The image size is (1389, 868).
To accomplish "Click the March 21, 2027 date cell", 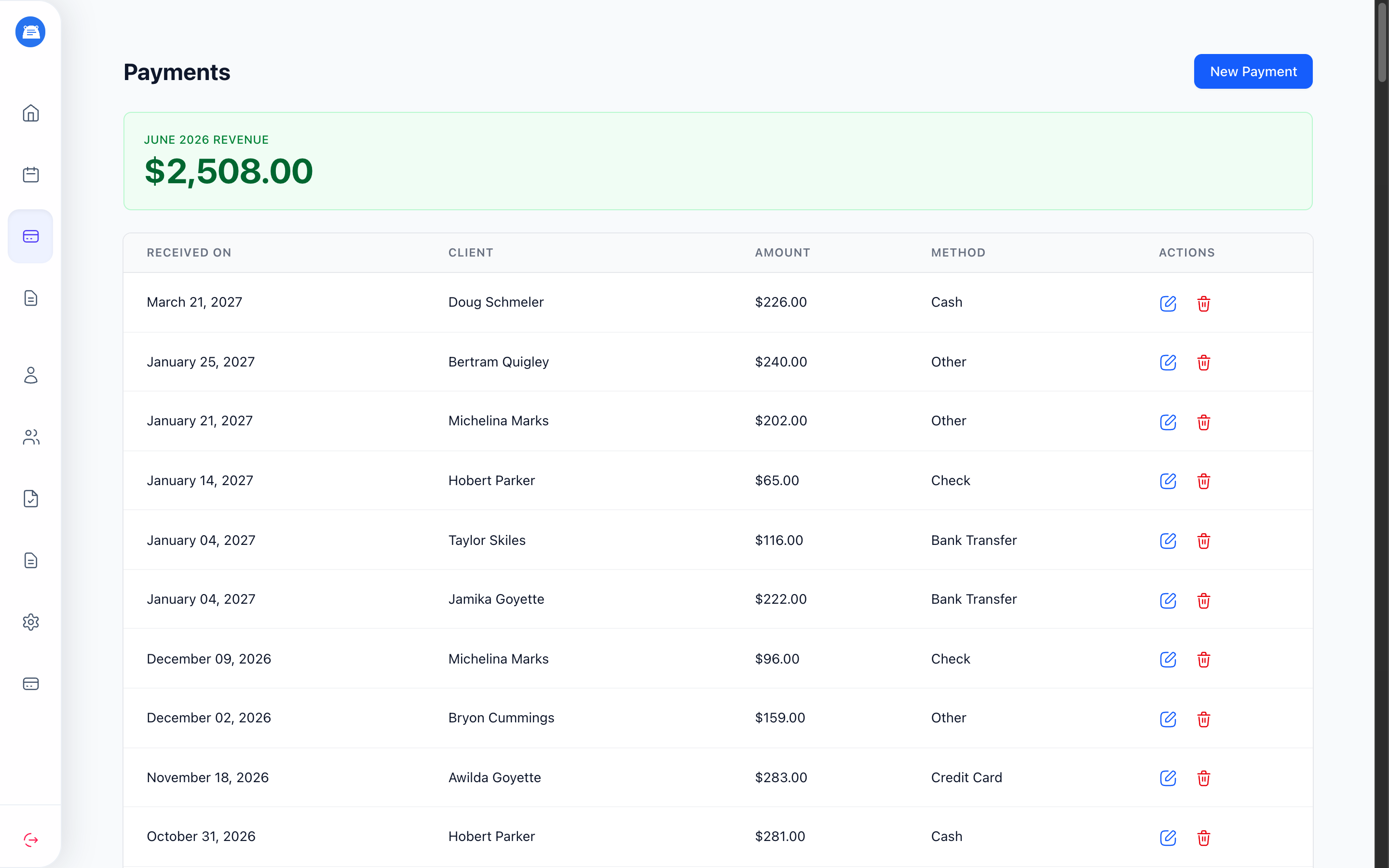I will (194, 302).
